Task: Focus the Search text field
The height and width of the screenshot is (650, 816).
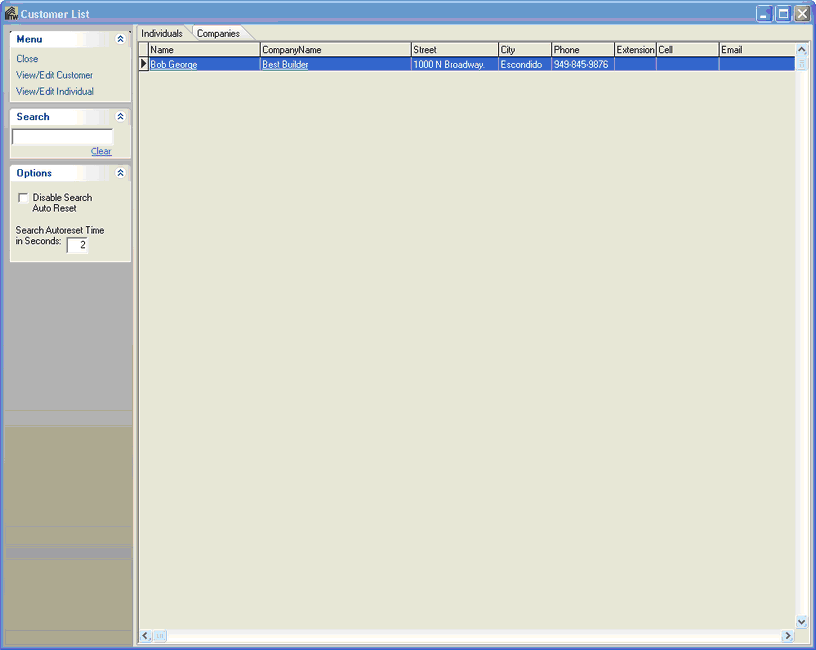Action: tap(62, 137)
